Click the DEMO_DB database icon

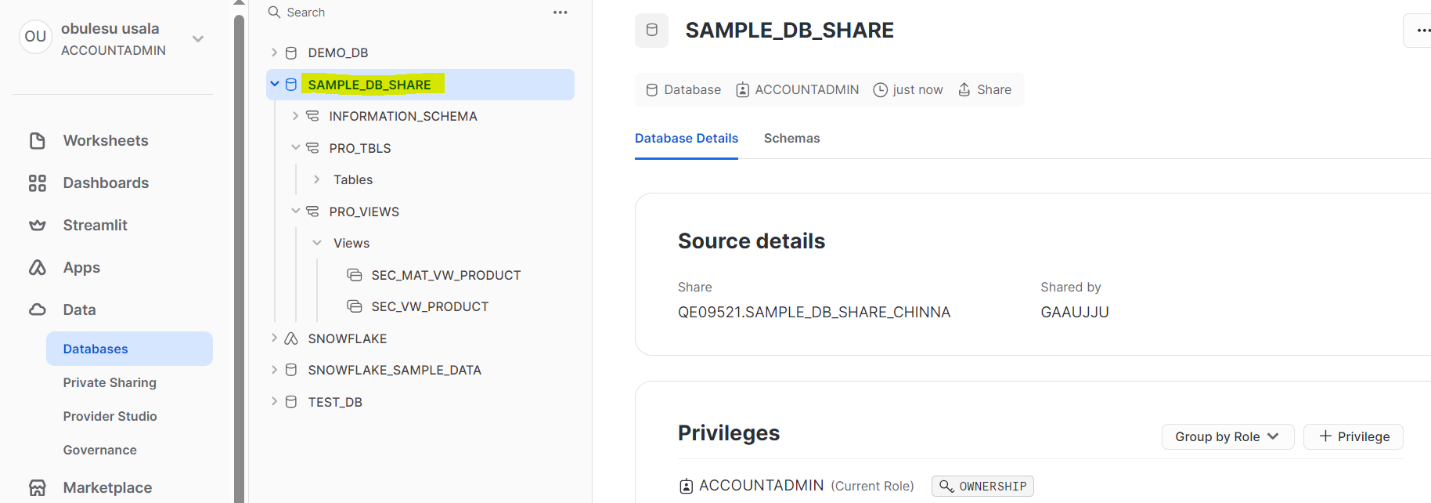291,53
